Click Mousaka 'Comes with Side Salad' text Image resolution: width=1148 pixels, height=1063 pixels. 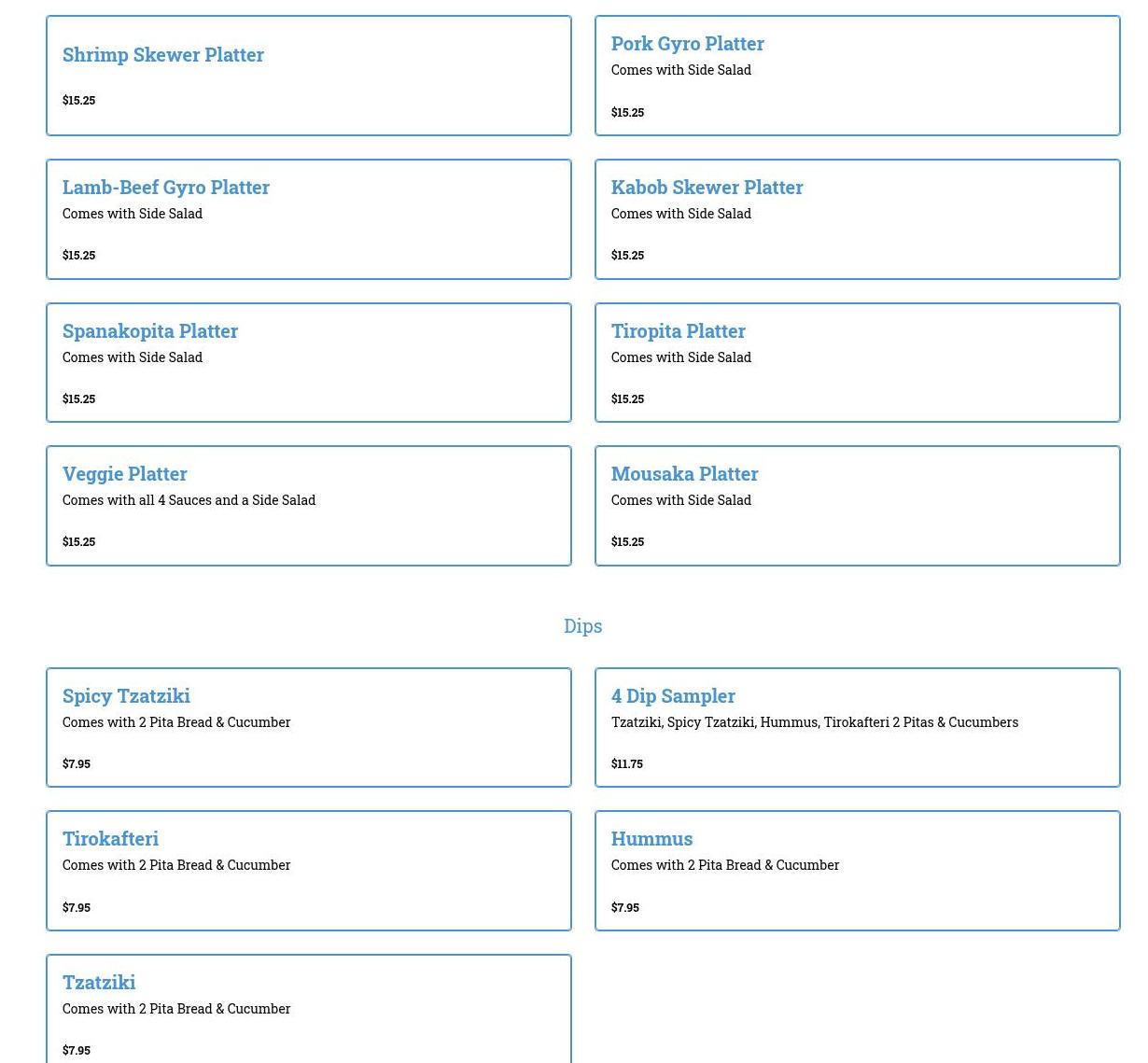coord(681,500)
